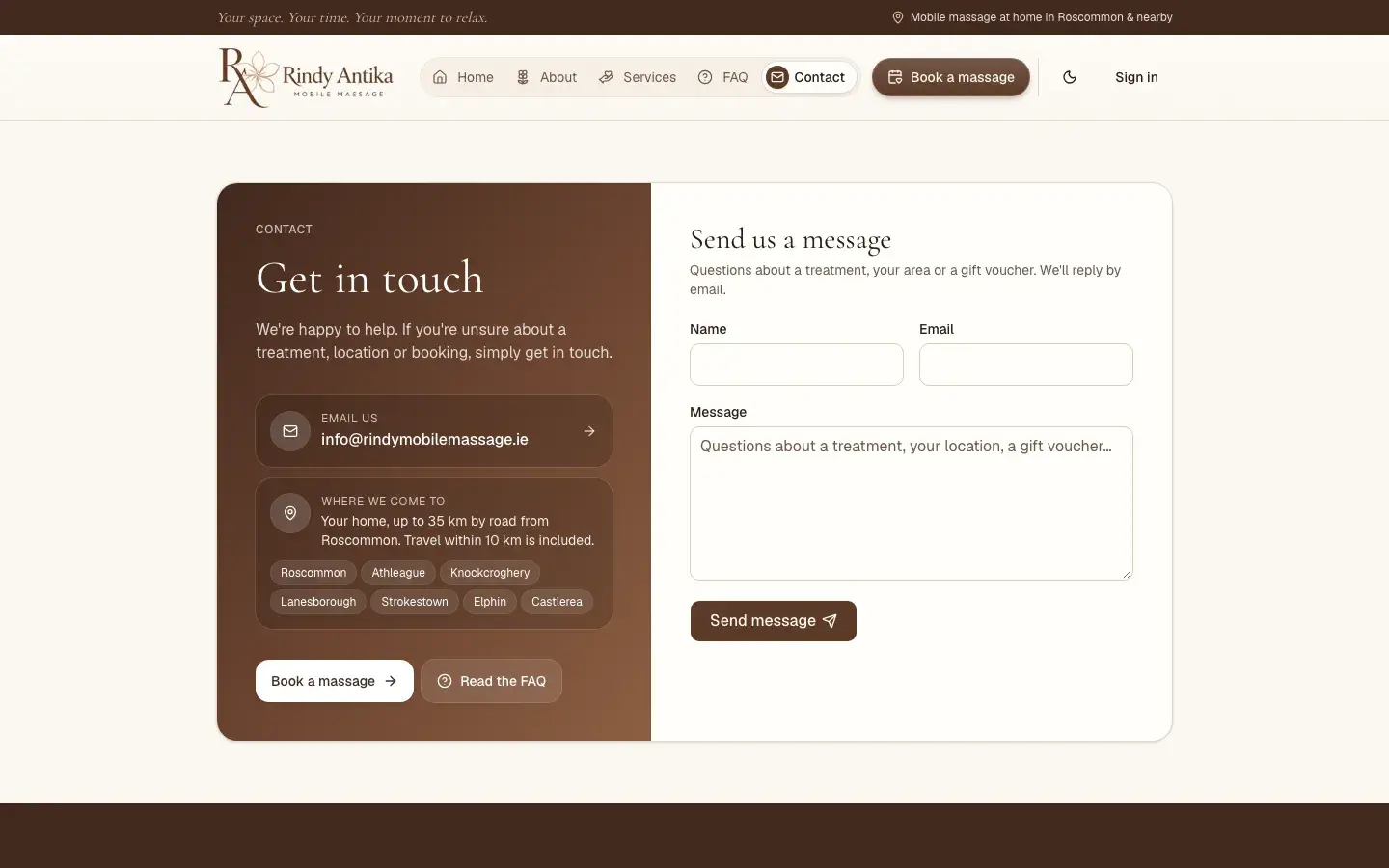Screen dimensions: 1389x868
Task: Click the icon beside About
Action: coord(523,77)
